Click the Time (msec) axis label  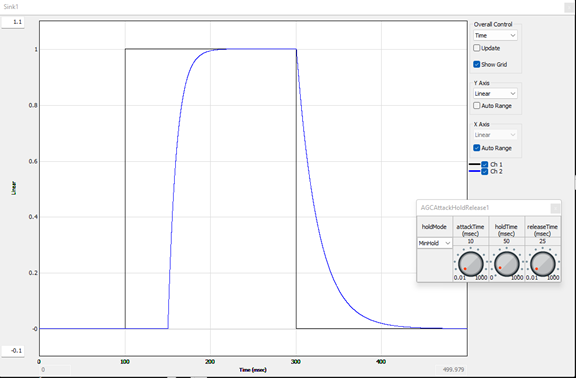253,370
